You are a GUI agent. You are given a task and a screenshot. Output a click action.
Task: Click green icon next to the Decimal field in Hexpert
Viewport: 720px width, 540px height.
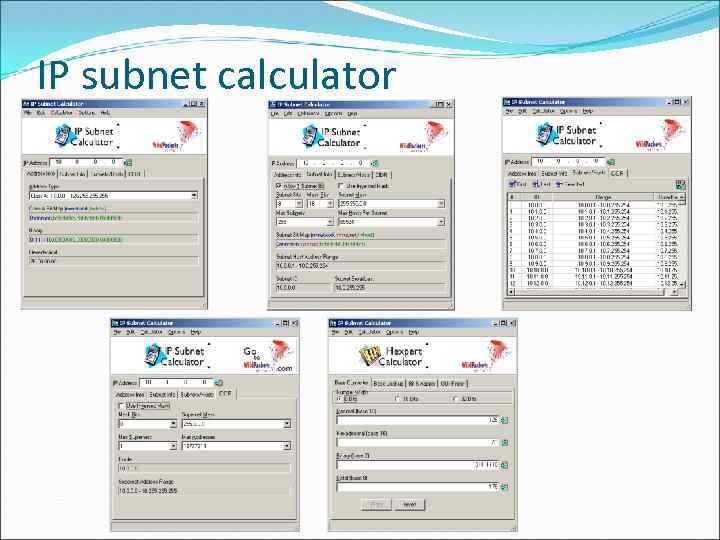505,420
